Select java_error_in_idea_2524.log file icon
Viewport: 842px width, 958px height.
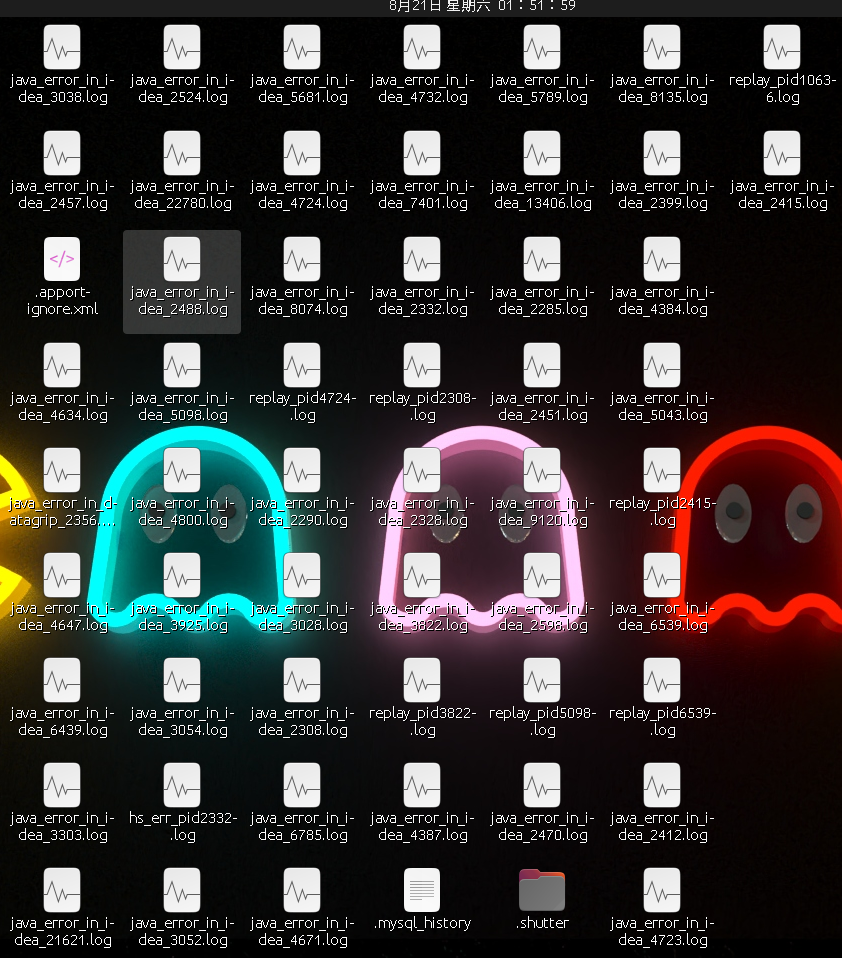pos(182,47)
